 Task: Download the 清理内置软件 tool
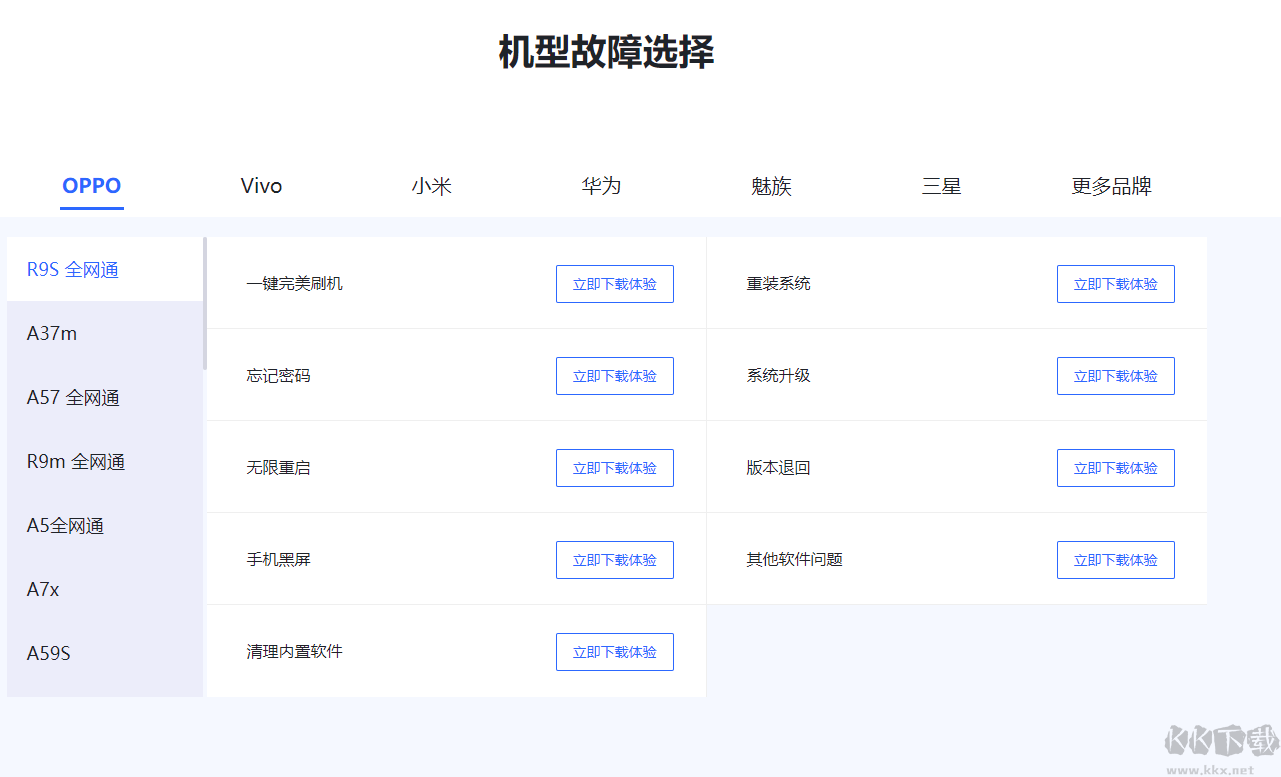pyautogui.click(x=615, y=652)
